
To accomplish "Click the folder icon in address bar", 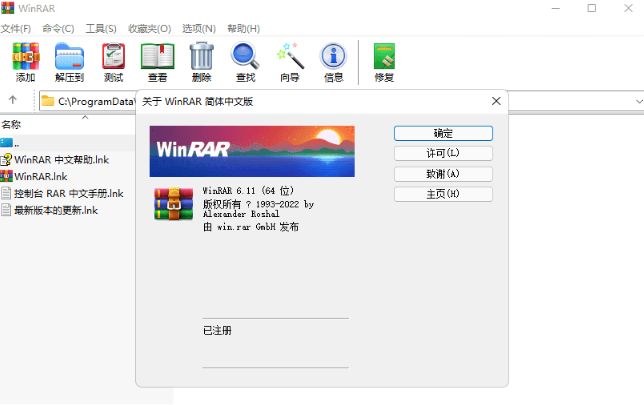I will [x=48, y=101].
